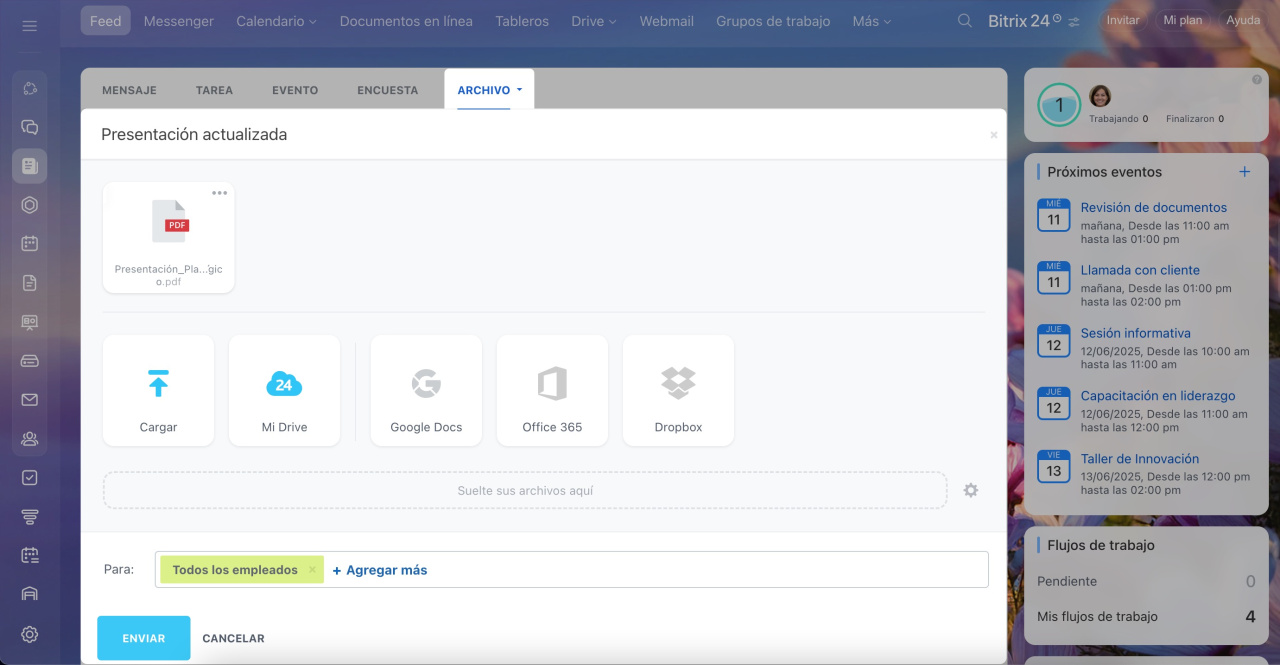Switch to the MENSAJE tab
The image size is (1280, 665).
tap(129, 90)
